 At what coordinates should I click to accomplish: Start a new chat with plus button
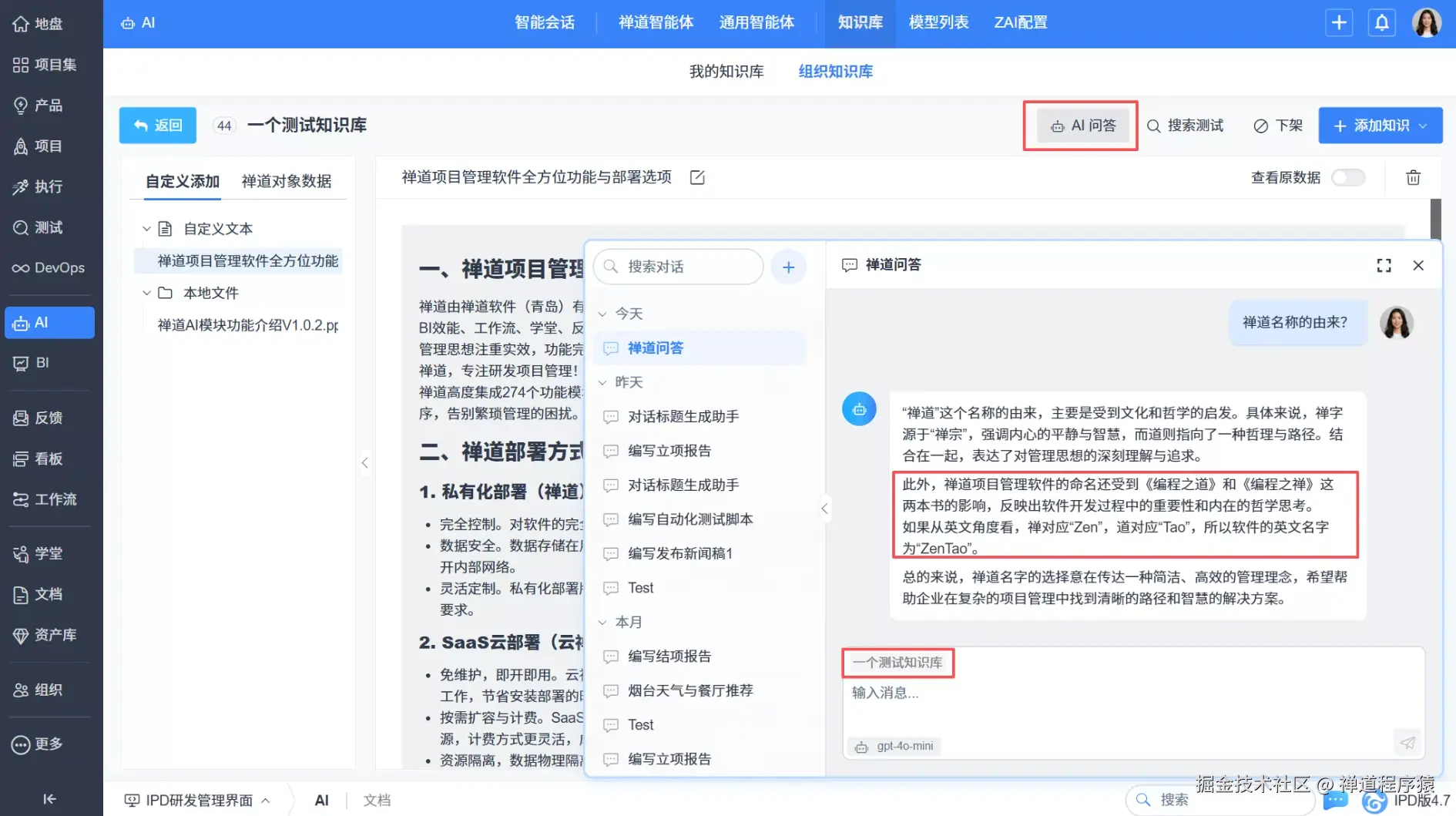pos(788,267)
